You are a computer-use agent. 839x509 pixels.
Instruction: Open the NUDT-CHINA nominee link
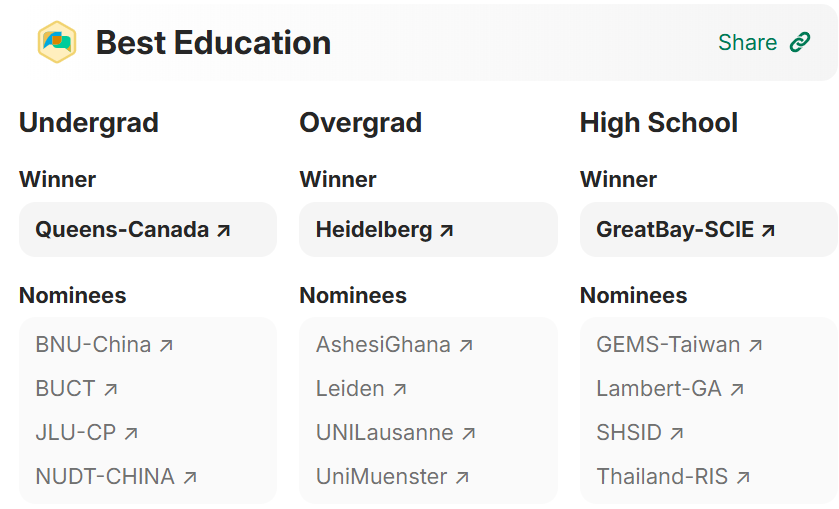click(105, 477)
